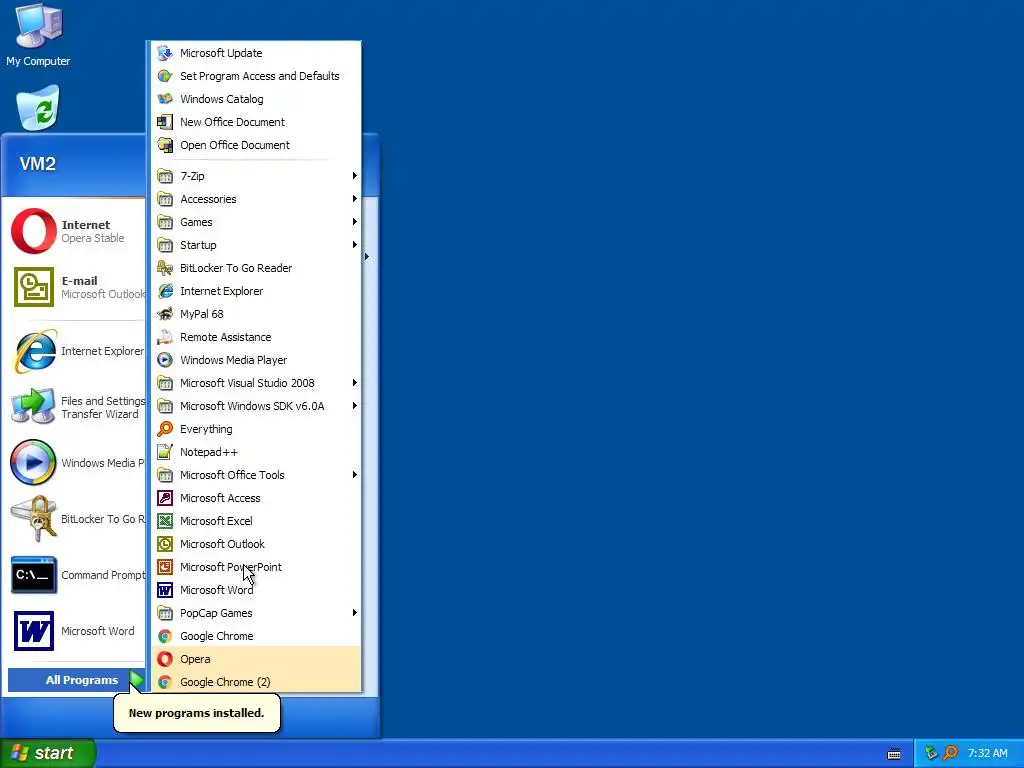Launch Microsoft Word from the recent list
Image resolution: width=1024 pixels, height=768 pixels.
pyautogui.click(x=76, y=631)
